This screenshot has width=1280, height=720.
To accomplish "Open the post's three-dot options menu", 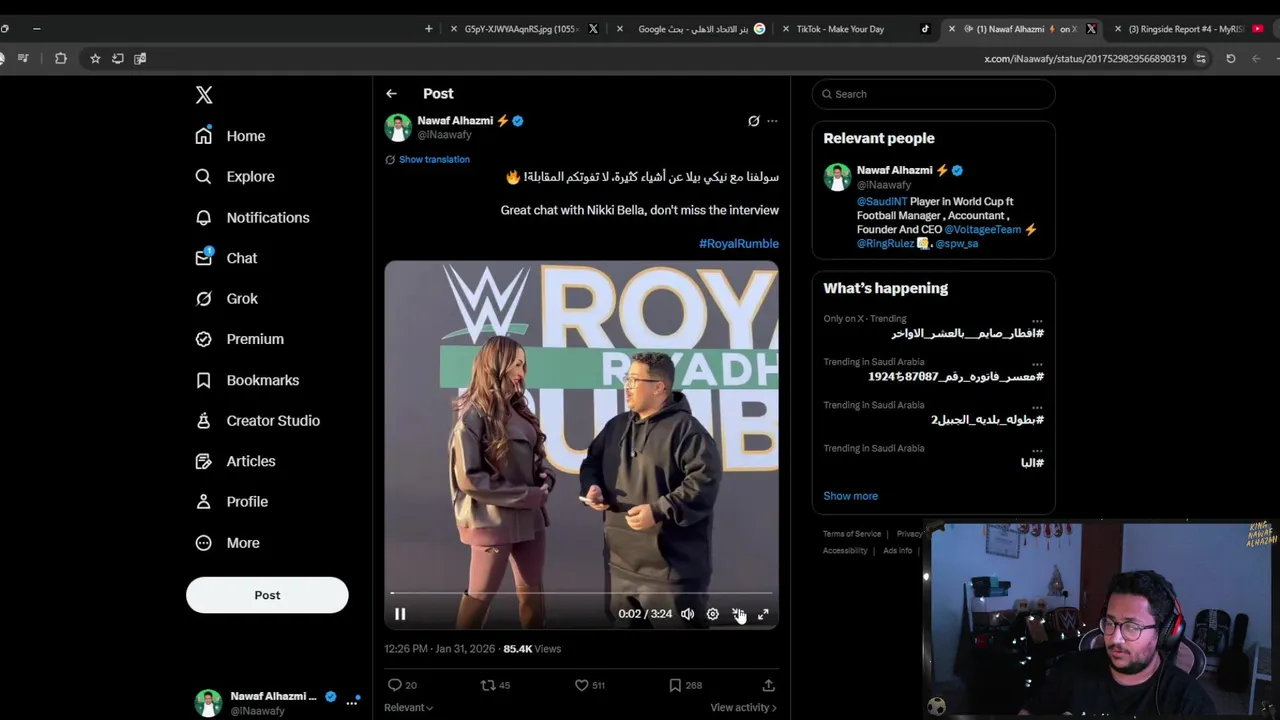I will pyautogui.click(x=772, y=121).
